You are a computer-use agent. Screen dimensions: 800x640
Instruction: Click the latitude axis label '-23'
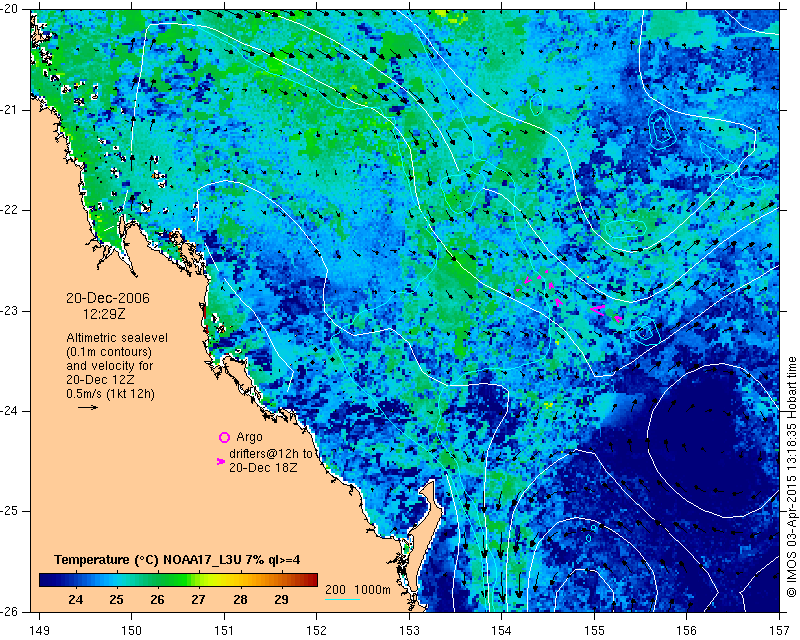(x=9, y=310)
